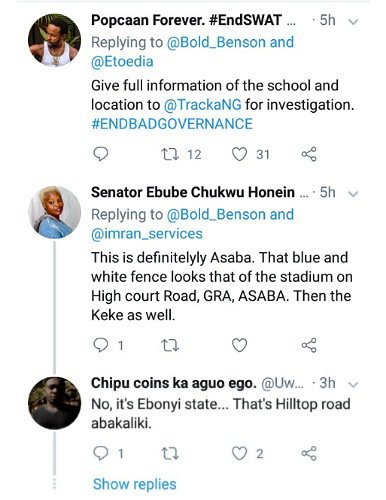Like Senator Ebube's Asaba tweet
Image resolution: width=386 pixels, height=500 pixels.
(239, 345)
